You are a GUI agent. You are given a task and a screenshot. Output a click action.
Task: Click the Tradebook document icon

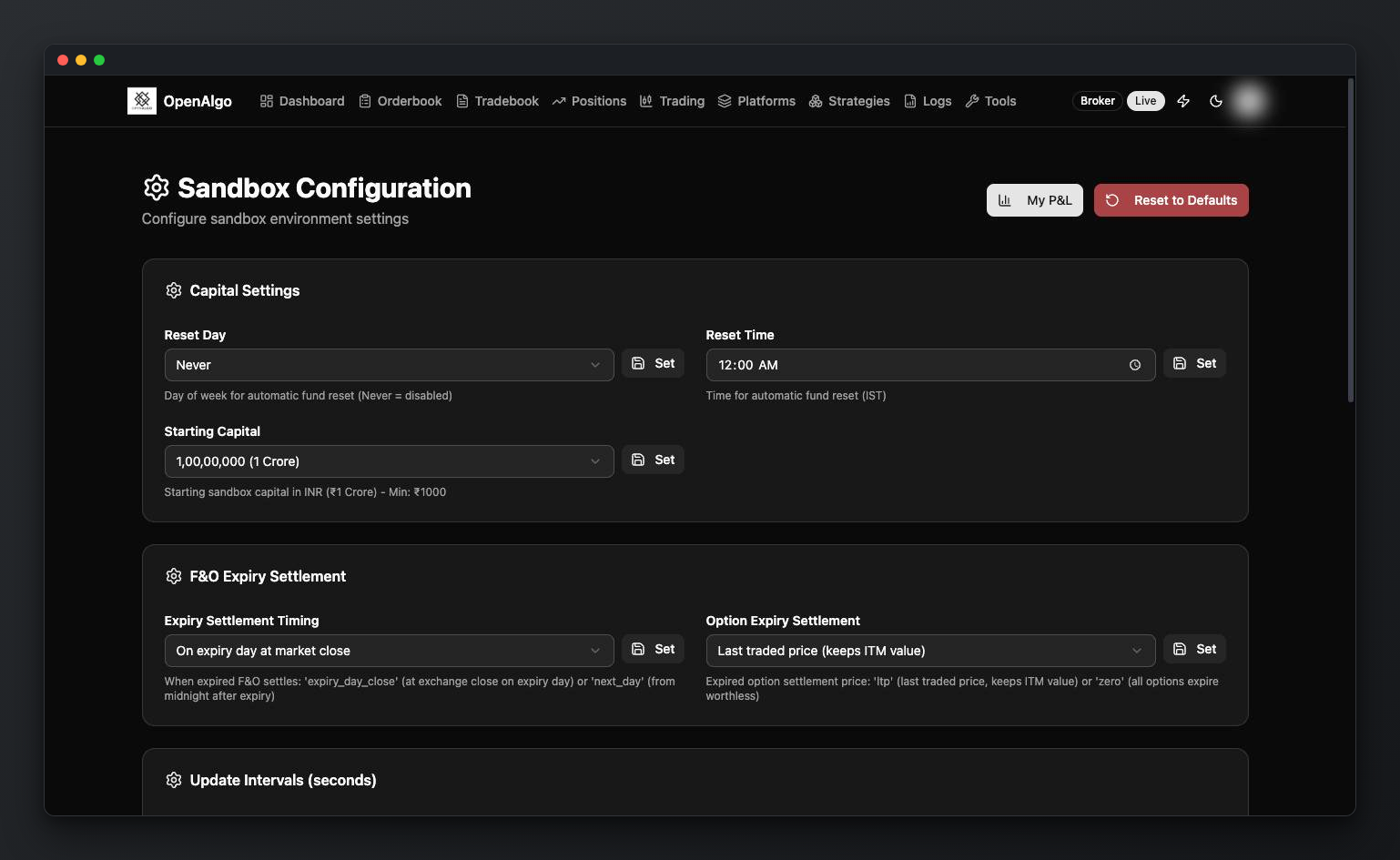[x=462, y=101]
